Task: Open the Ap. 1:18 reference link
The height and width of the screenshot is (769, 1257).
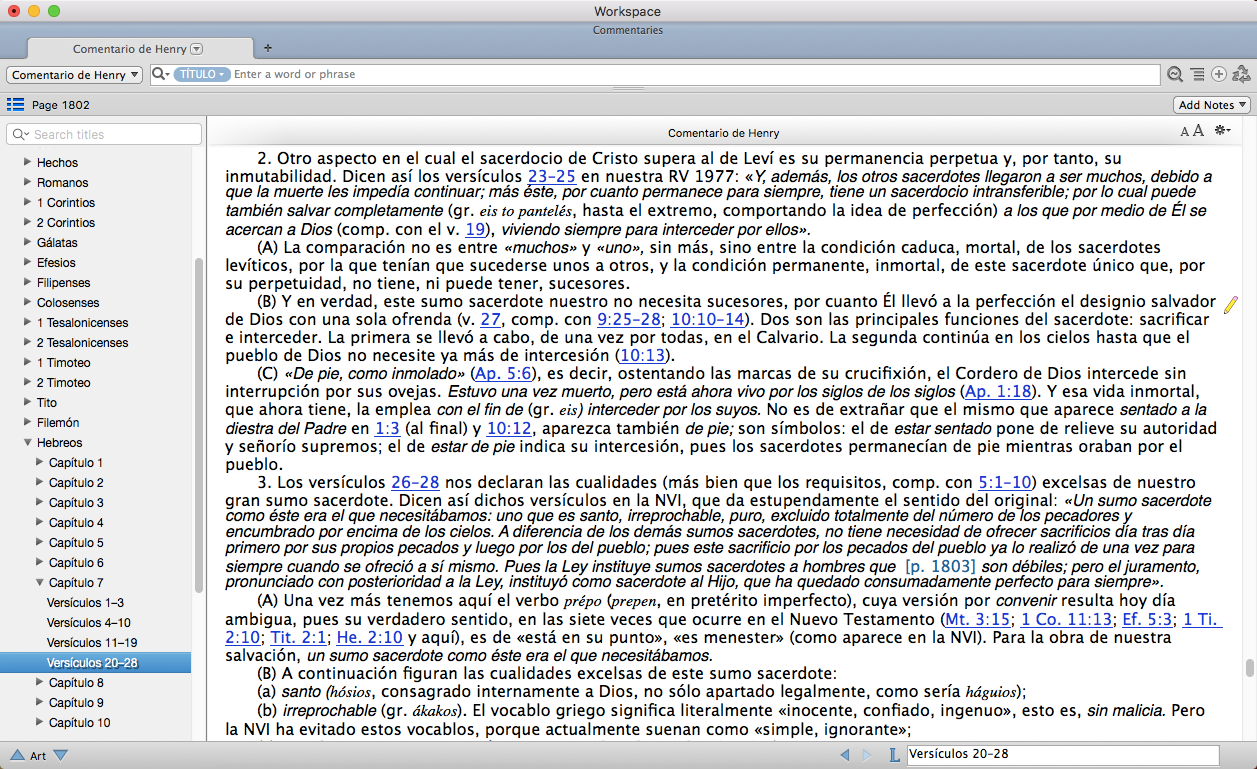Action: click(998, 391)
